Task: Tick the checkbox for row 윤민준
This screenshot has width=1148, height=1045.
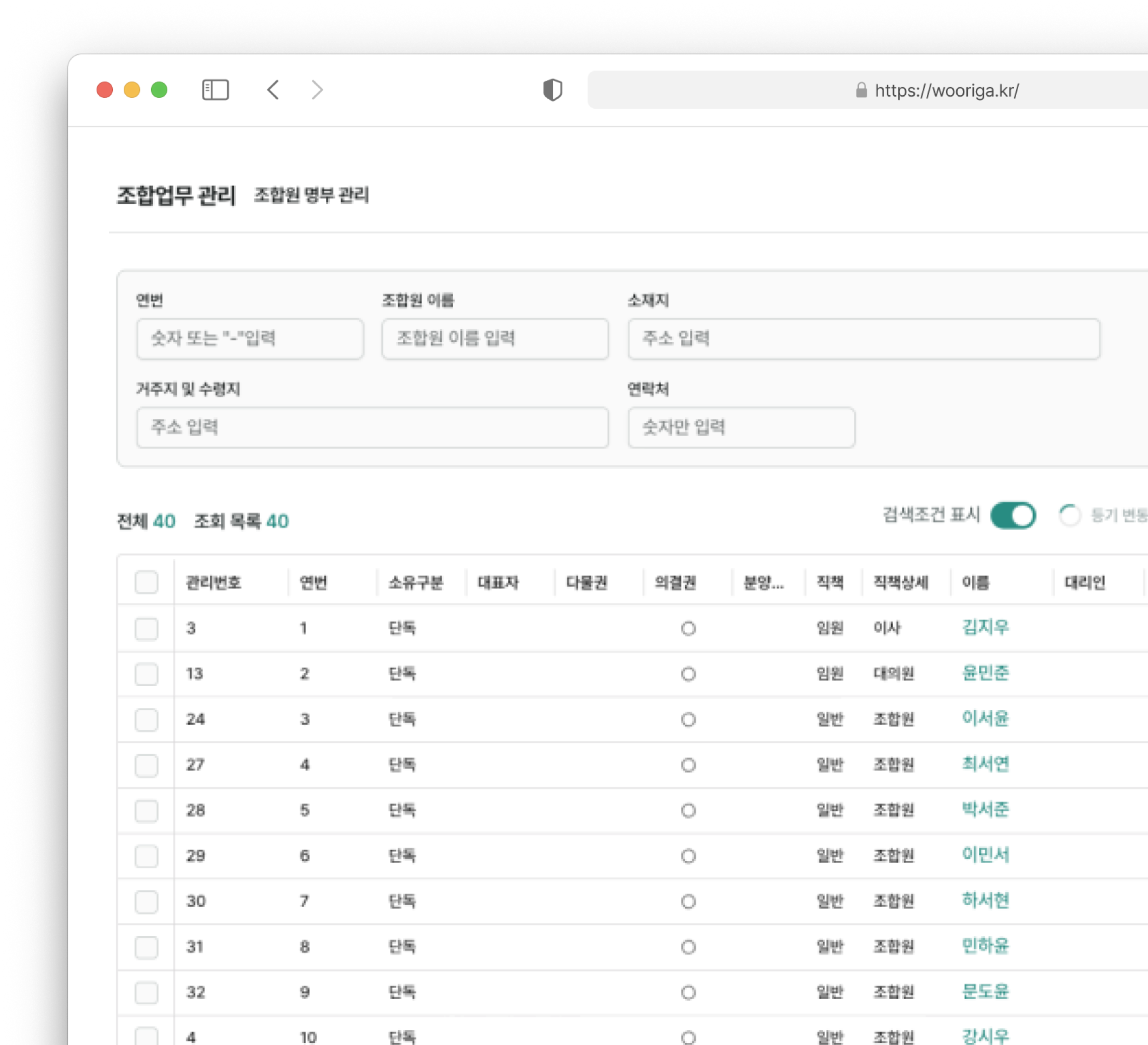Action: (147, 674)
